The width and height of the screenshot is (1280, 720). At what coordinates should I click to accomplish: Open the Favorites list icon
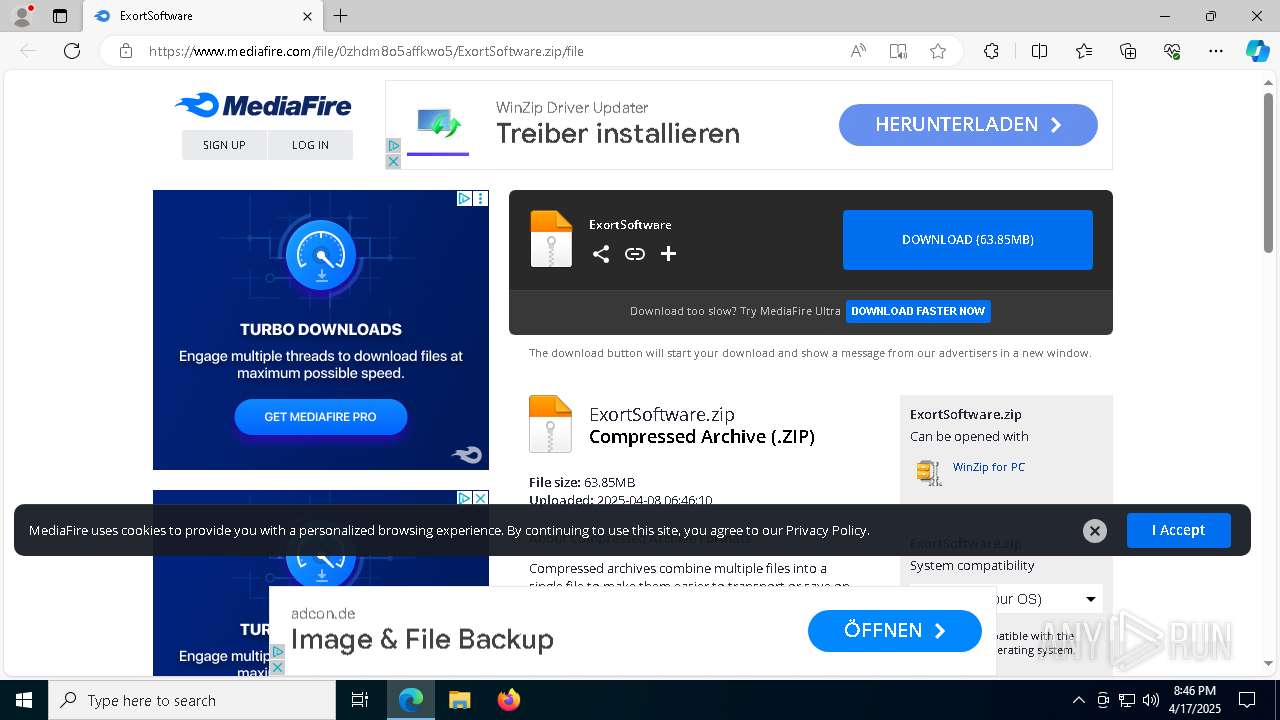[x=1084, y=51]
